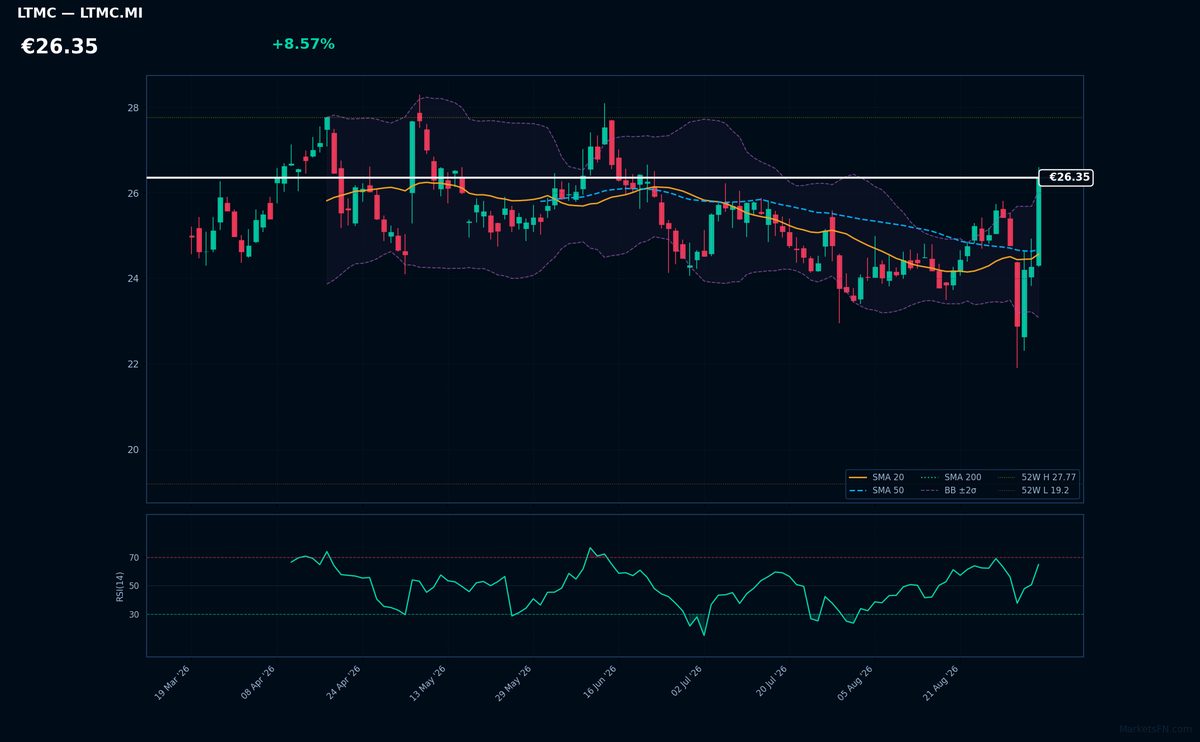1200x742 pixels.
Task: Click the 16 Jun '26 date label
Action: point(599,683)
